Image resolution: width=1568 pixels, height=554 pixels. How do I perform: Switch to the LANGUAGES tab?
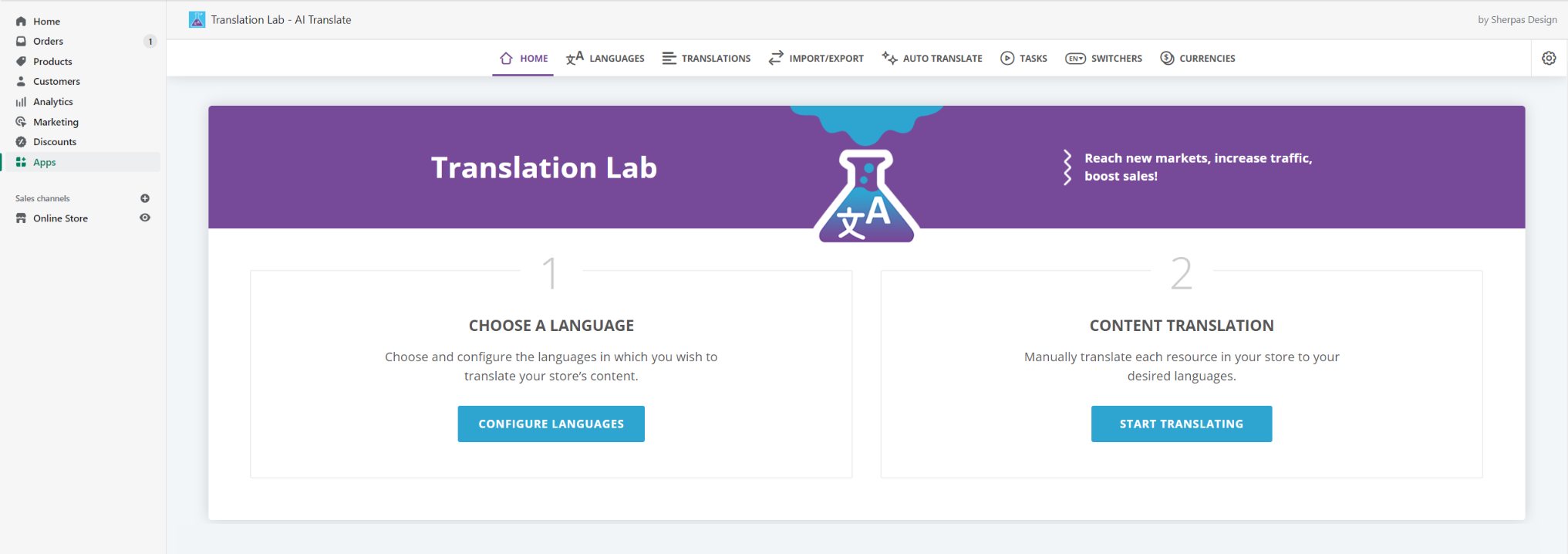(x=605, y=58)
